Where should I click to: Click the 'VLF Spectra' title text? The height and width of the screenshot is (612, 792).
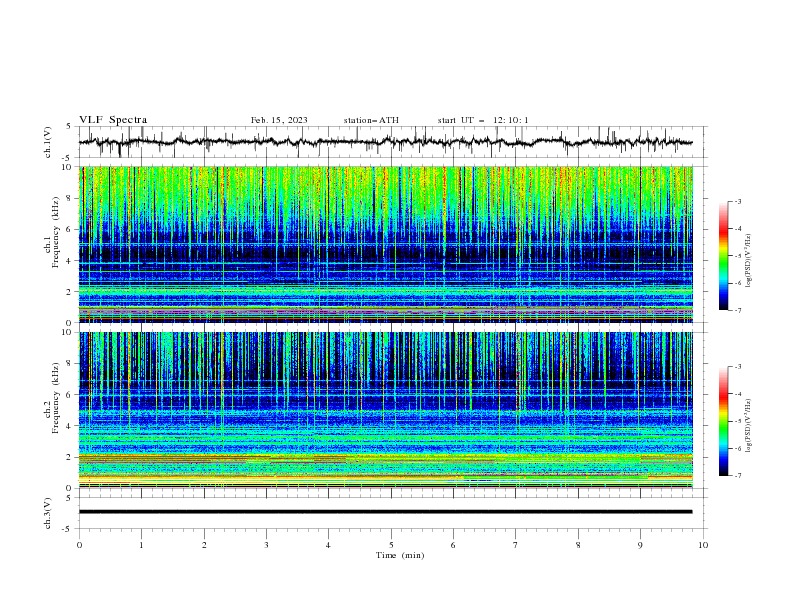pos(113,120)
